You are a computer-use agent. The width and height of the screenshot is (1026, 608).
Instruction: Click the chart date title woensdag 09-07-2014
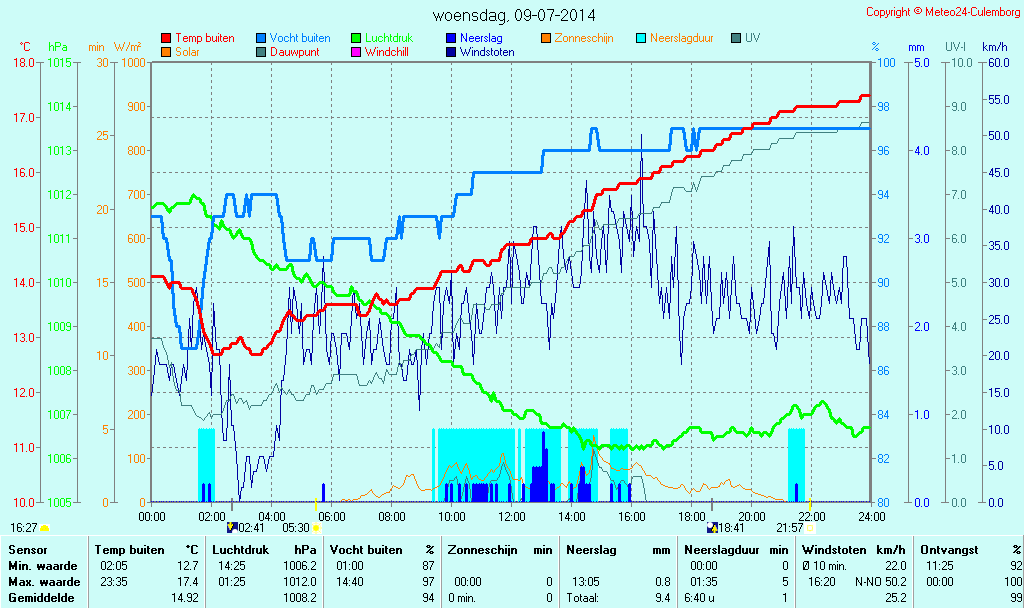point(514,15)
